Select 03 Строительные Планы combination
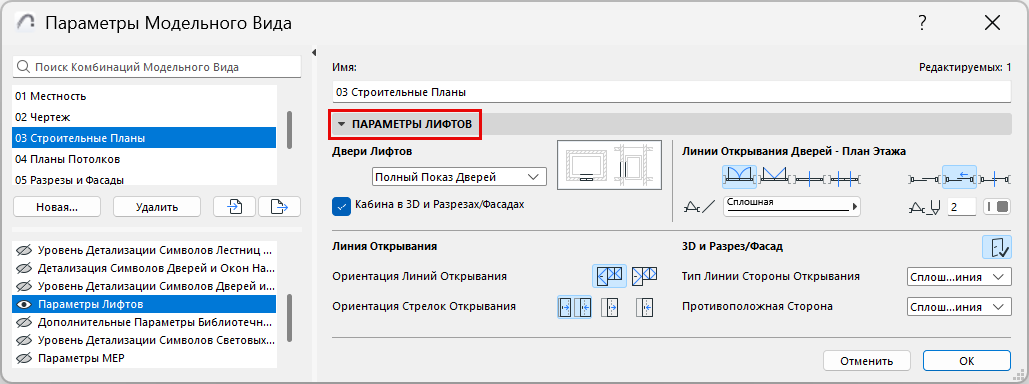The image size is (1029, 384). [144, 138]
